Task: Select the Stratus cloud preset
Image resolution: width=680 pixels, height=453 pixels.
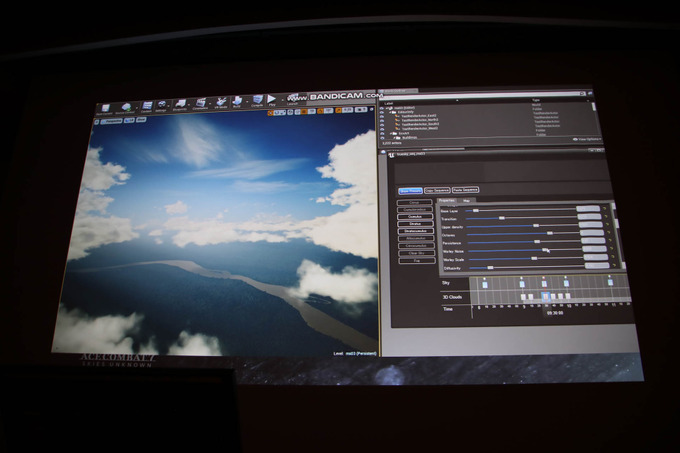Action: (x=415, y=224)
